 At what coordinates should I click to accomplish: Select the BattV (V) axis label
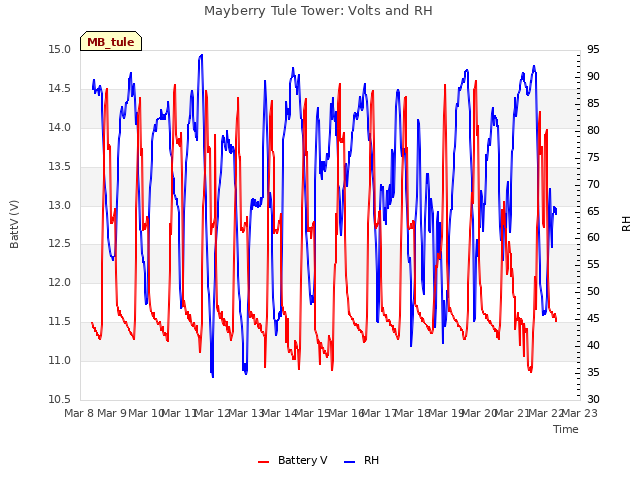pyautogui.click(x=14, y=224)
